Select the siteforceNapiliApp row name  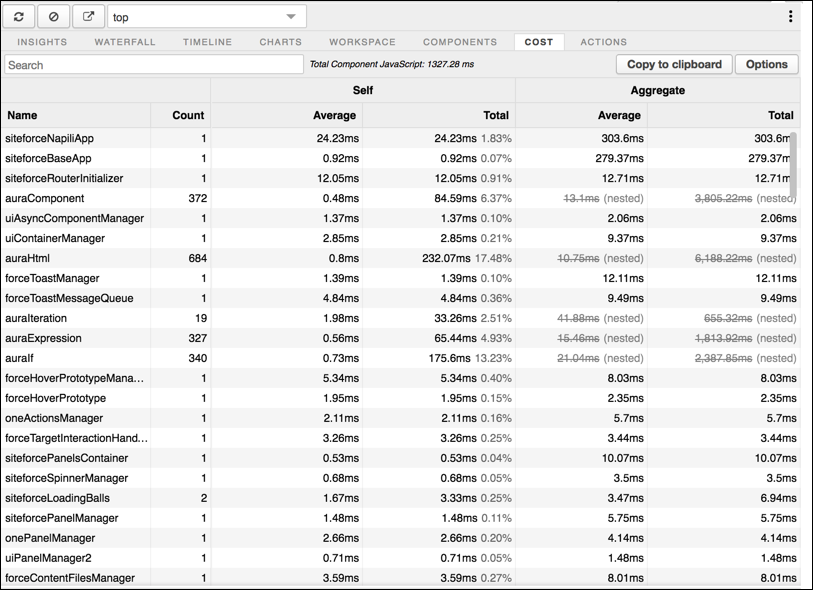49,138
